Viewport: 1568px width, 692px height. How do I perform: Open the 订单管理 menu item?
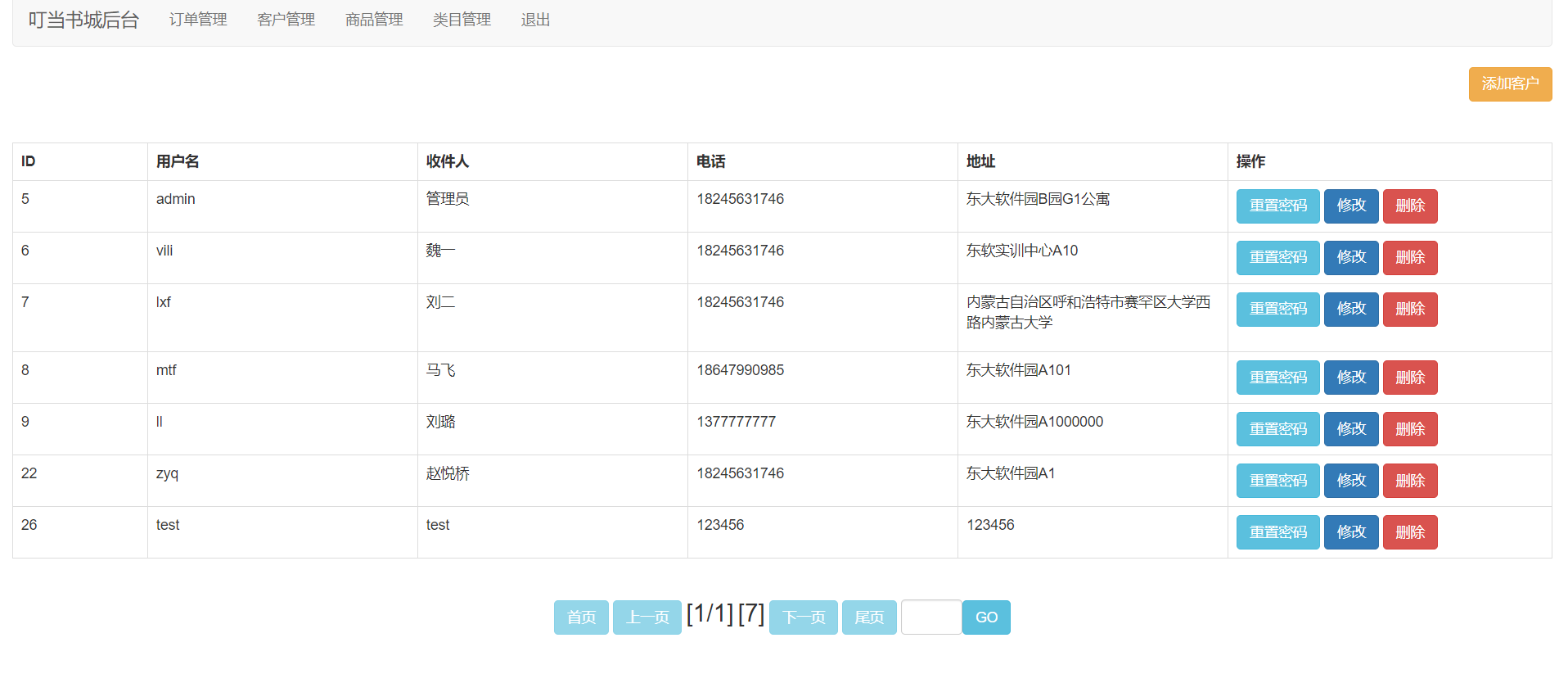(198, 20)
